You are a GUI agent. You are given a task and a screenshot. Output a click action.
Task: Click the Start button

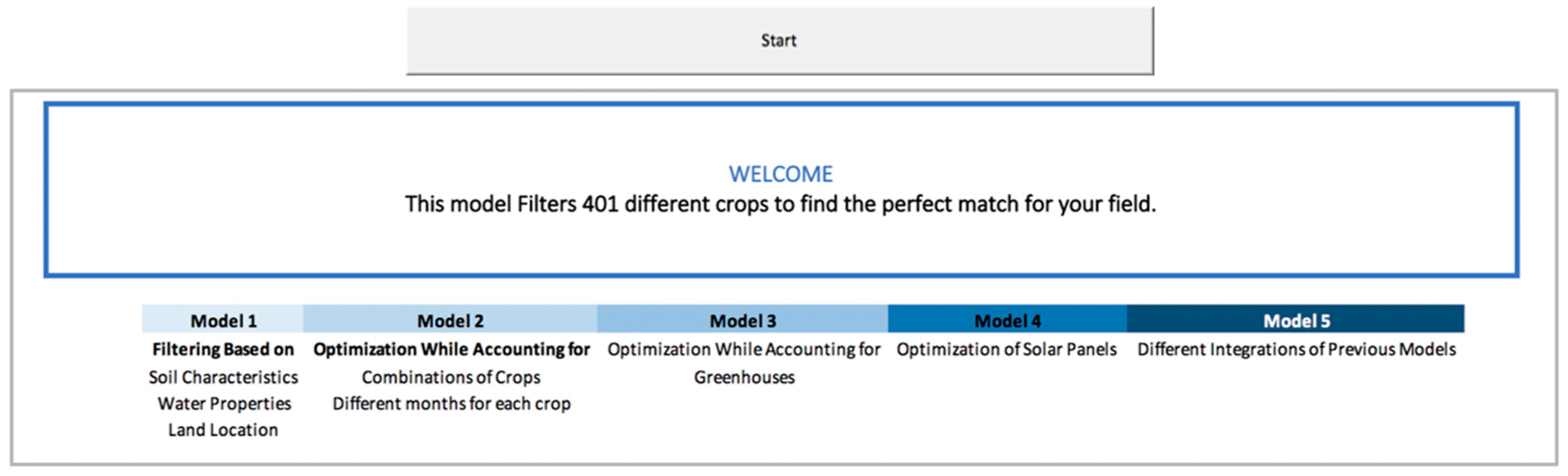[x=779, y=41]
